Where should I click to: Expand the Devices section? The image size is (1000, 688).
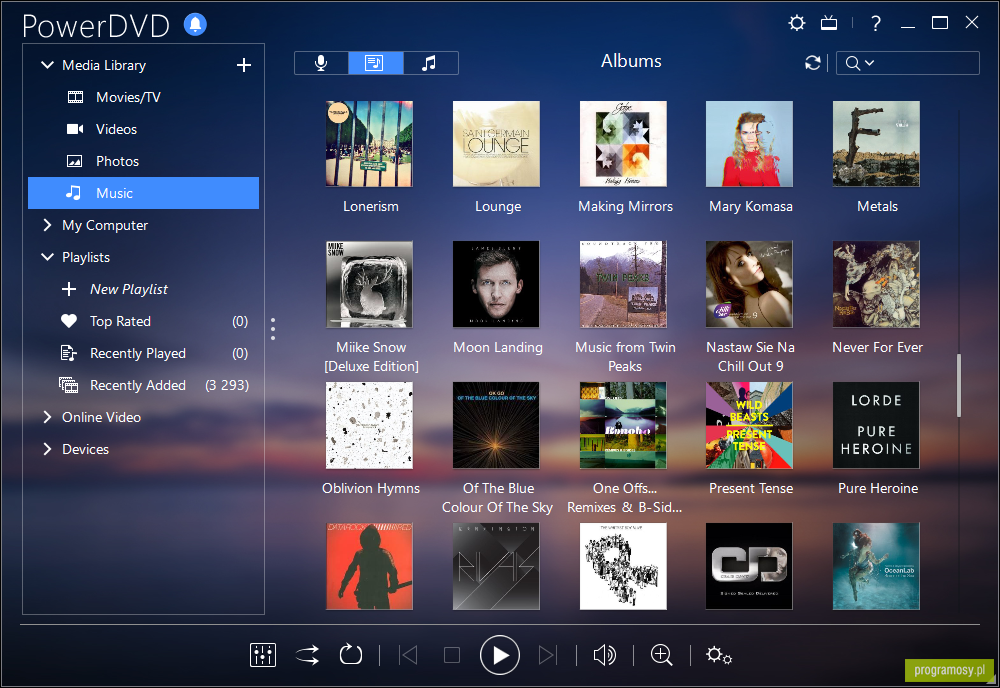tap(47, 449)
